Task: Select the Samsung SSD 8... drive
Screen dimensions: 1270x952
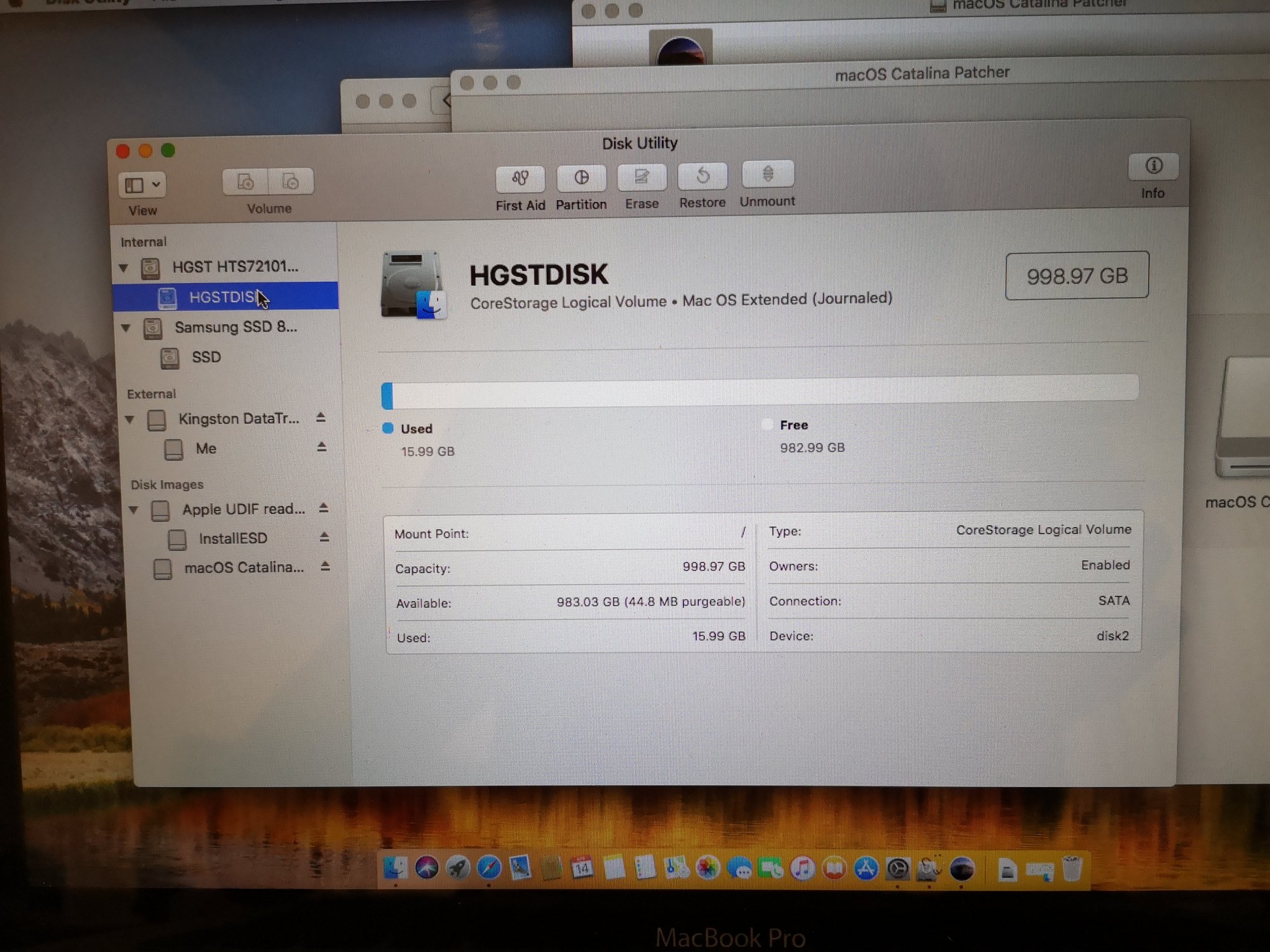Action: coord(236,327)
